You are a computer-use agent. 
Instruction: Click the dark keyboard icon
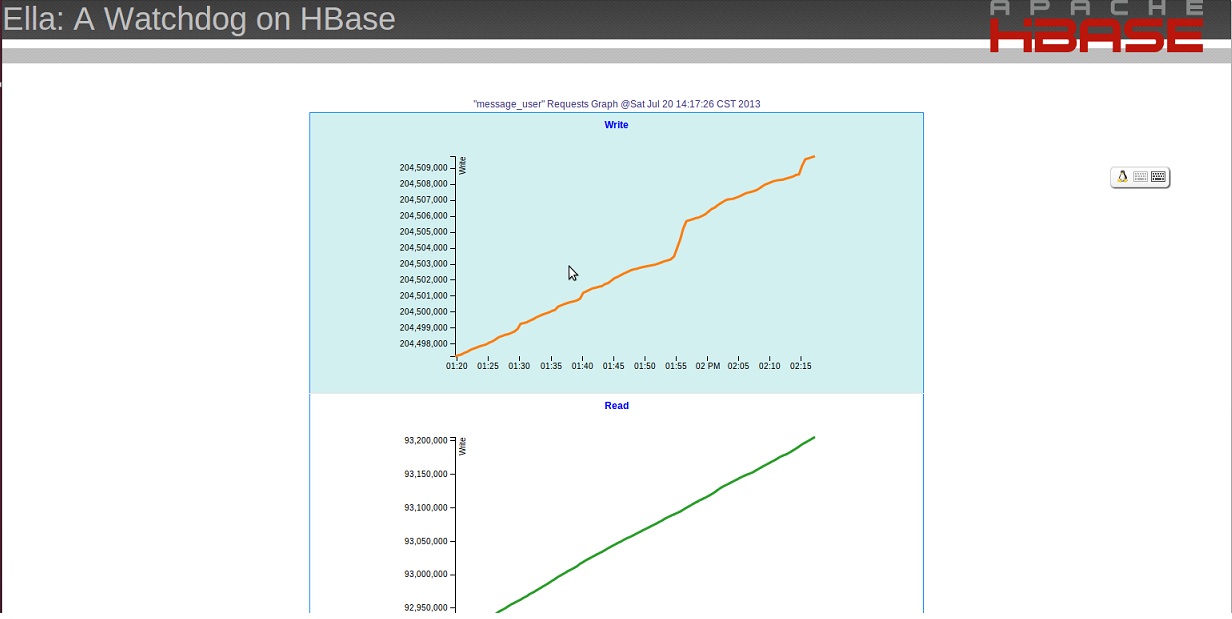click(x=1158, y=177)
